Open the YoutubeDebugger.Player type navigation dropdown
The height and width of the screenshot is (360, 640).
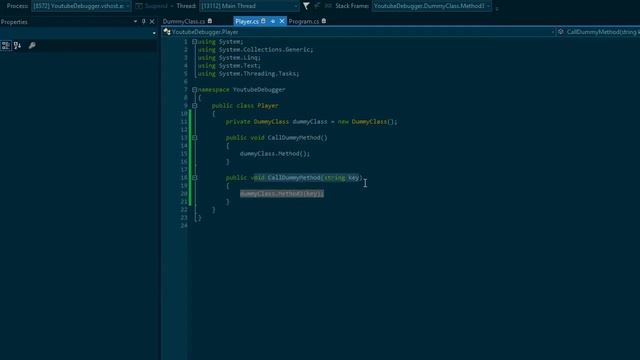(x=359, y=32)
